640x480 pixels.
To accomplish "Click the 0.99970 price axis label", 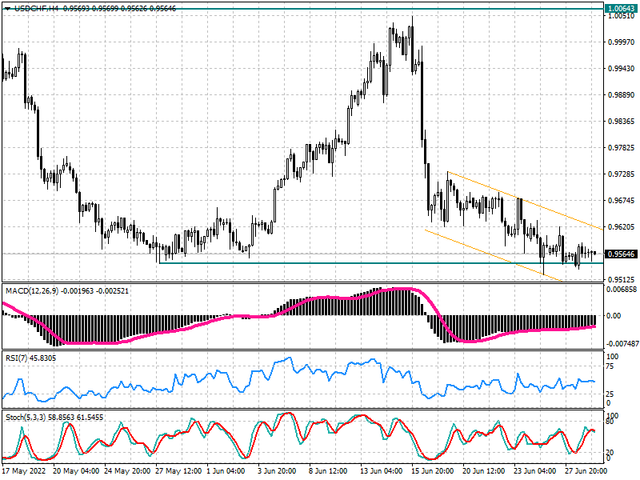I will pyautogui.click(x=621, y=42).
